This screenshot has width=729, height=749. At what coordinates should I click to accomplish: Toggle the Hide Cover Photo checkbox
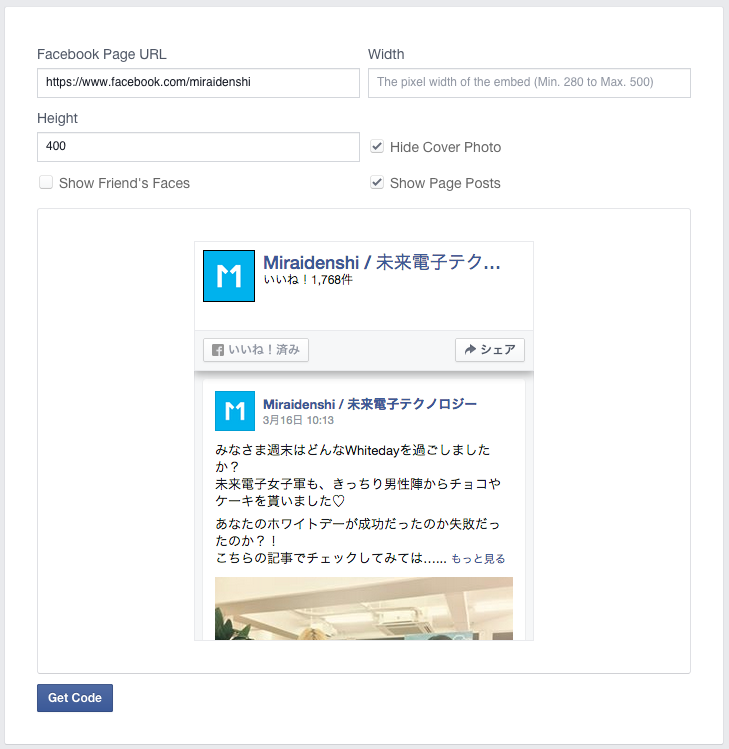pos(377,146)
